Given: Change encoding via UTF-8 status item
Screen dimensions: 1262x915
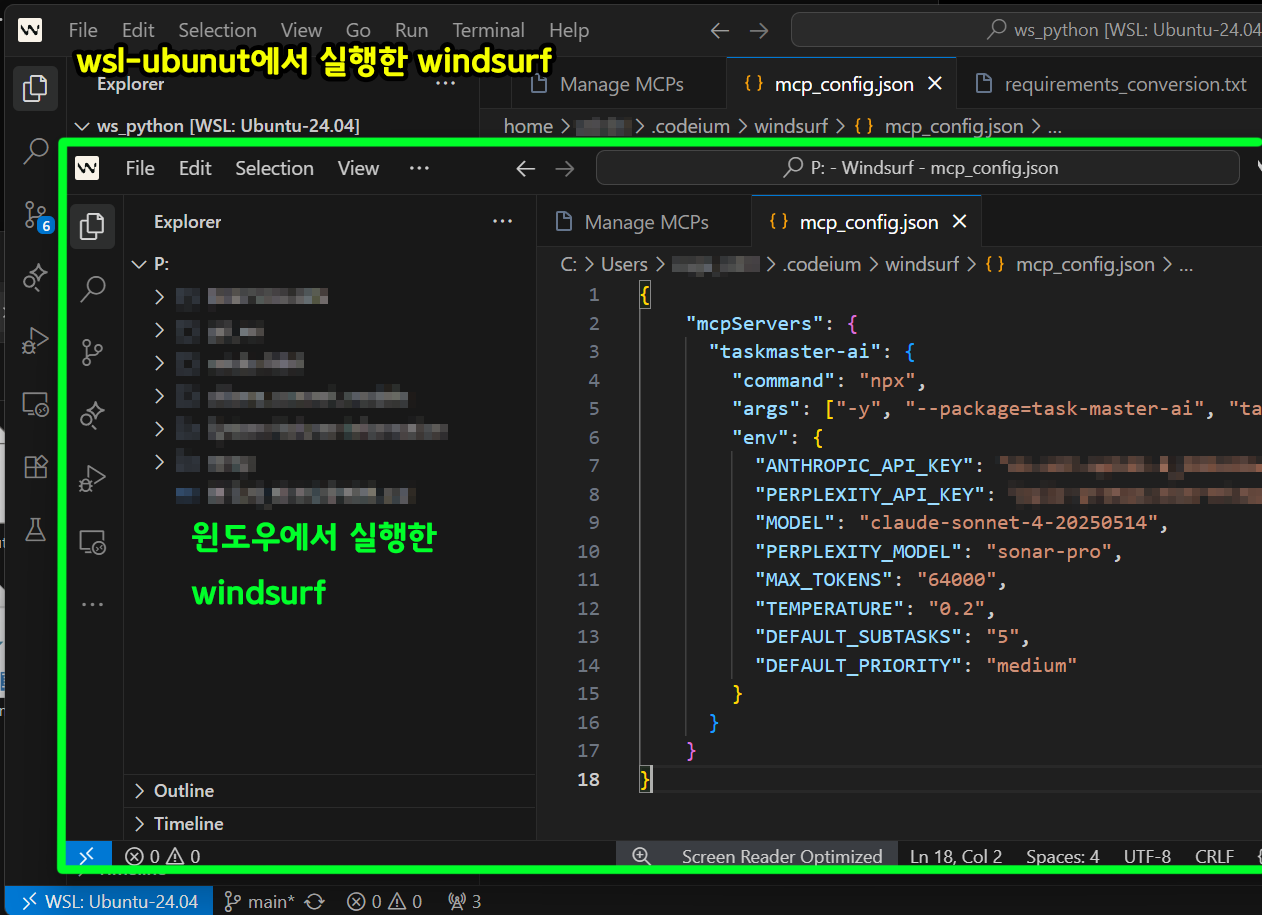Looking at the screenshot, I should [1147, 856].
